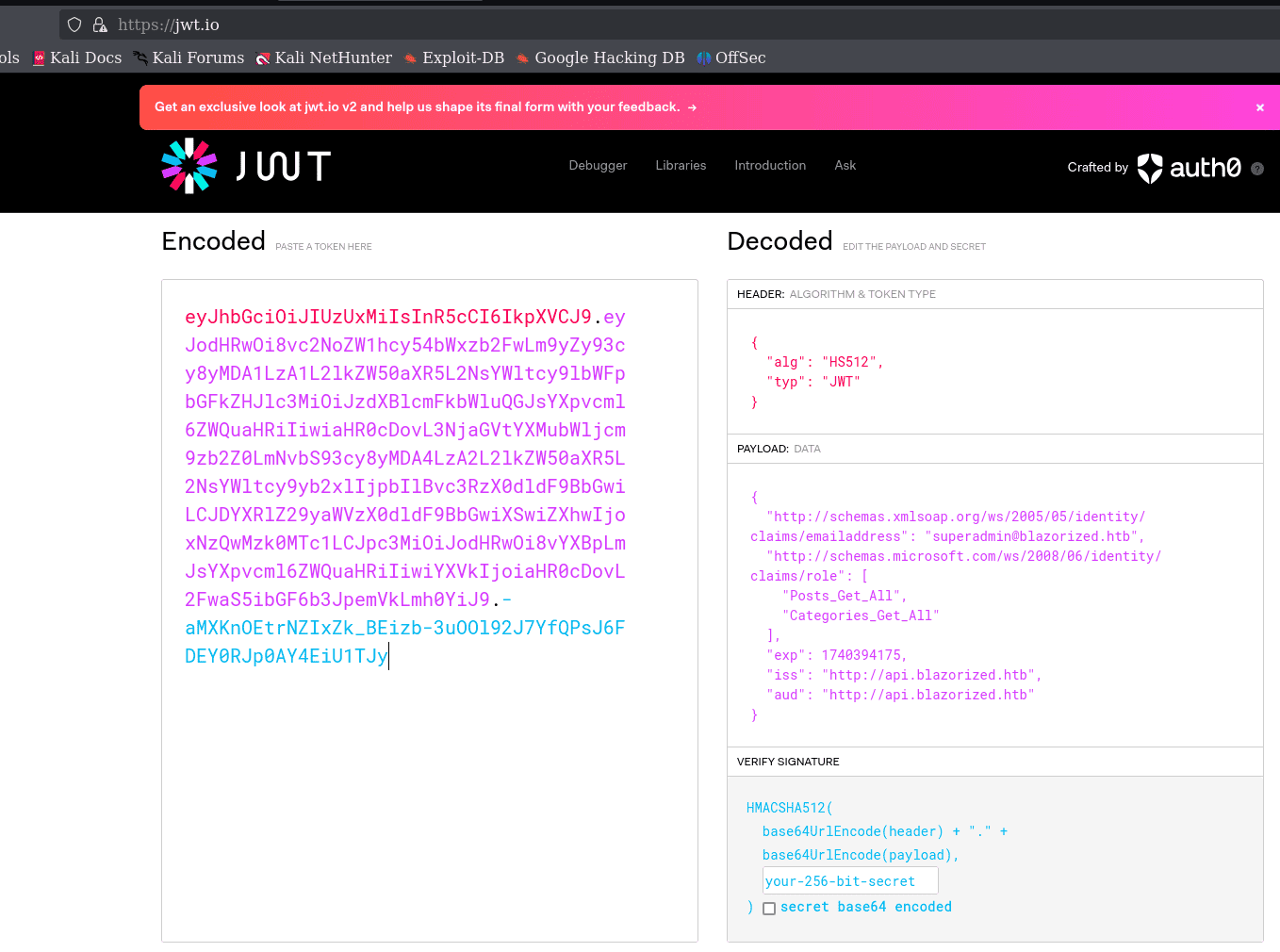Click the PAYLOAD: DATA section label
The width and height of the screenshot is (1280, 952).
click(x=779, y=449)
